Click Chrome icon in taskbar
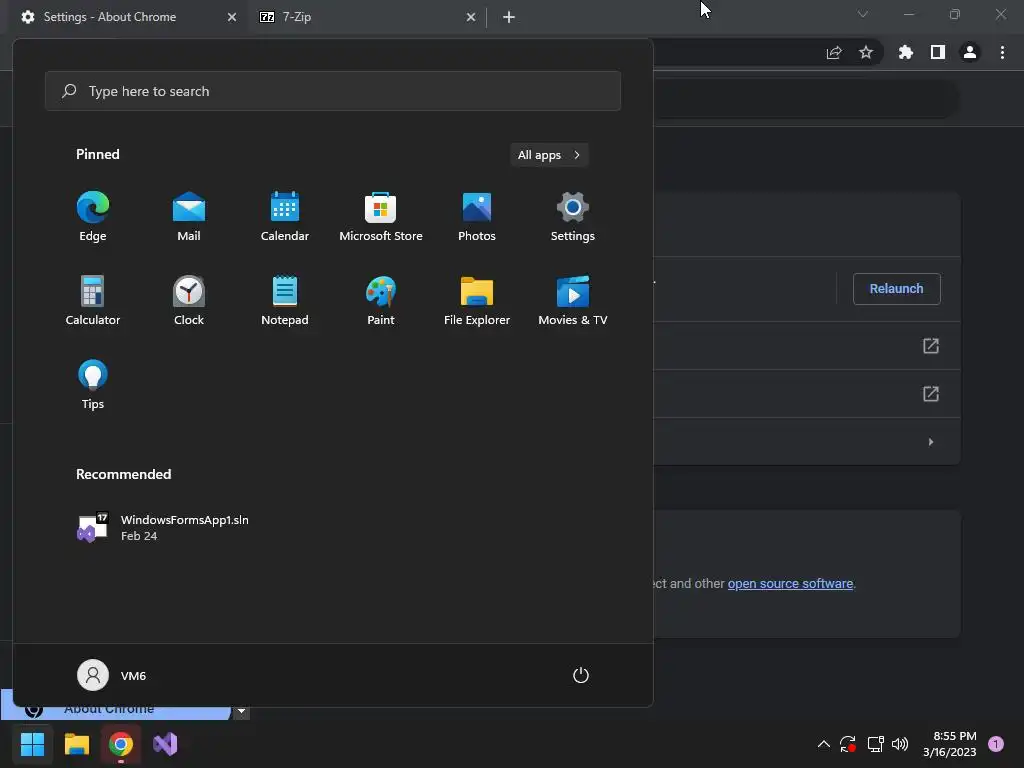This screenshot has height=768, width=1024. tap(121, 744)
